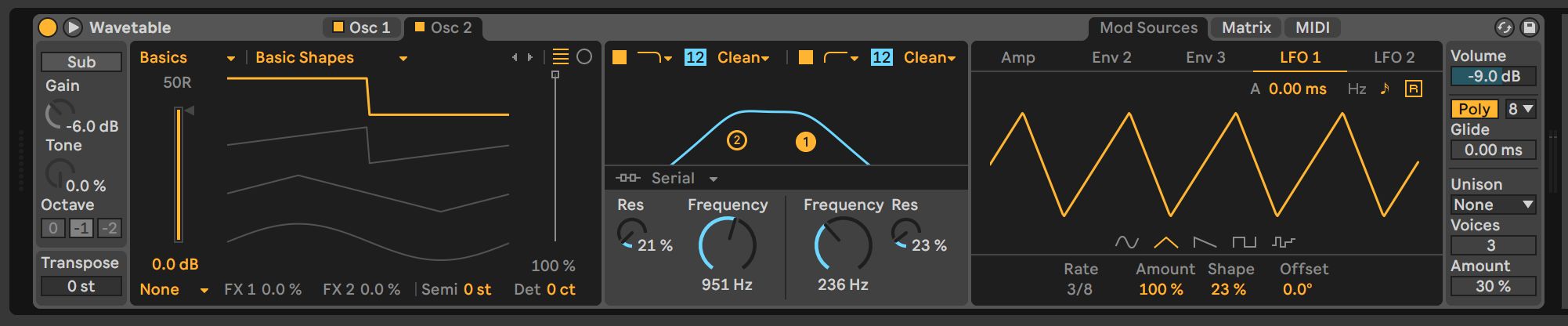Click the oscillator 0.0 dB gain value
Viewport: 1568px width, 326px height.
pos(175,265)
